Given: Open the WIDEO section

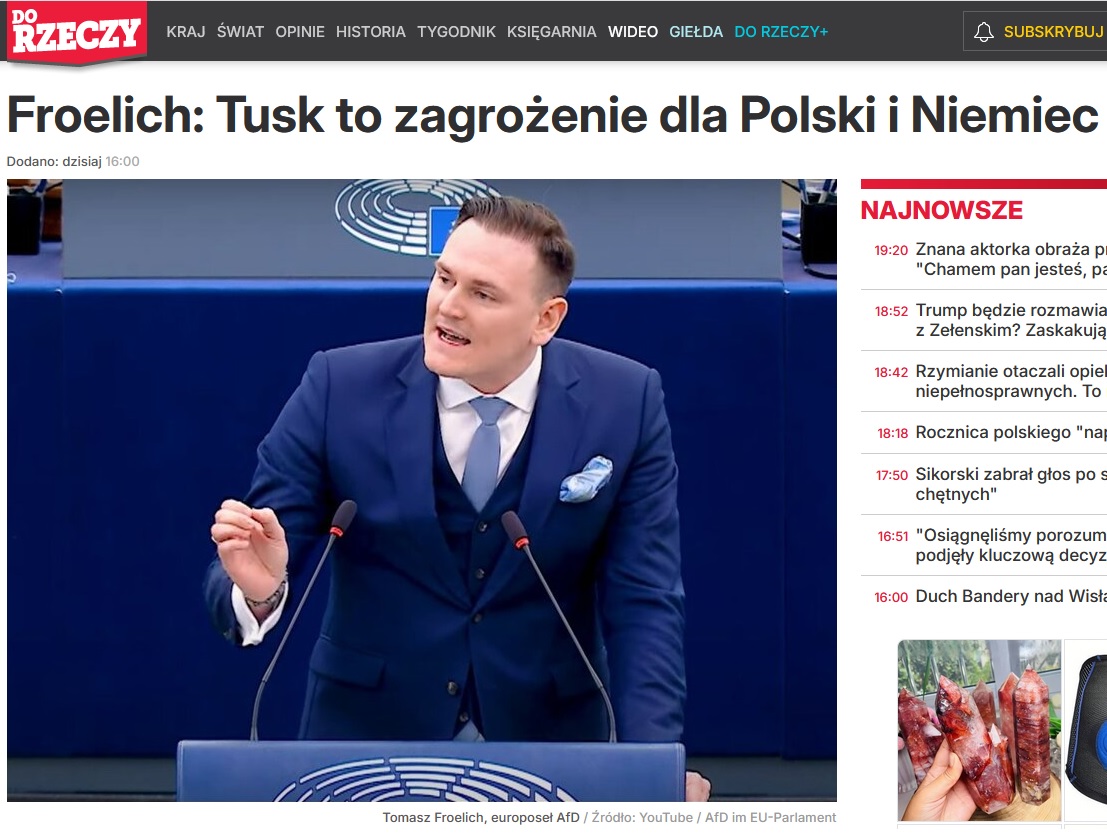Looking at the screenshot, I should [633, 32].
